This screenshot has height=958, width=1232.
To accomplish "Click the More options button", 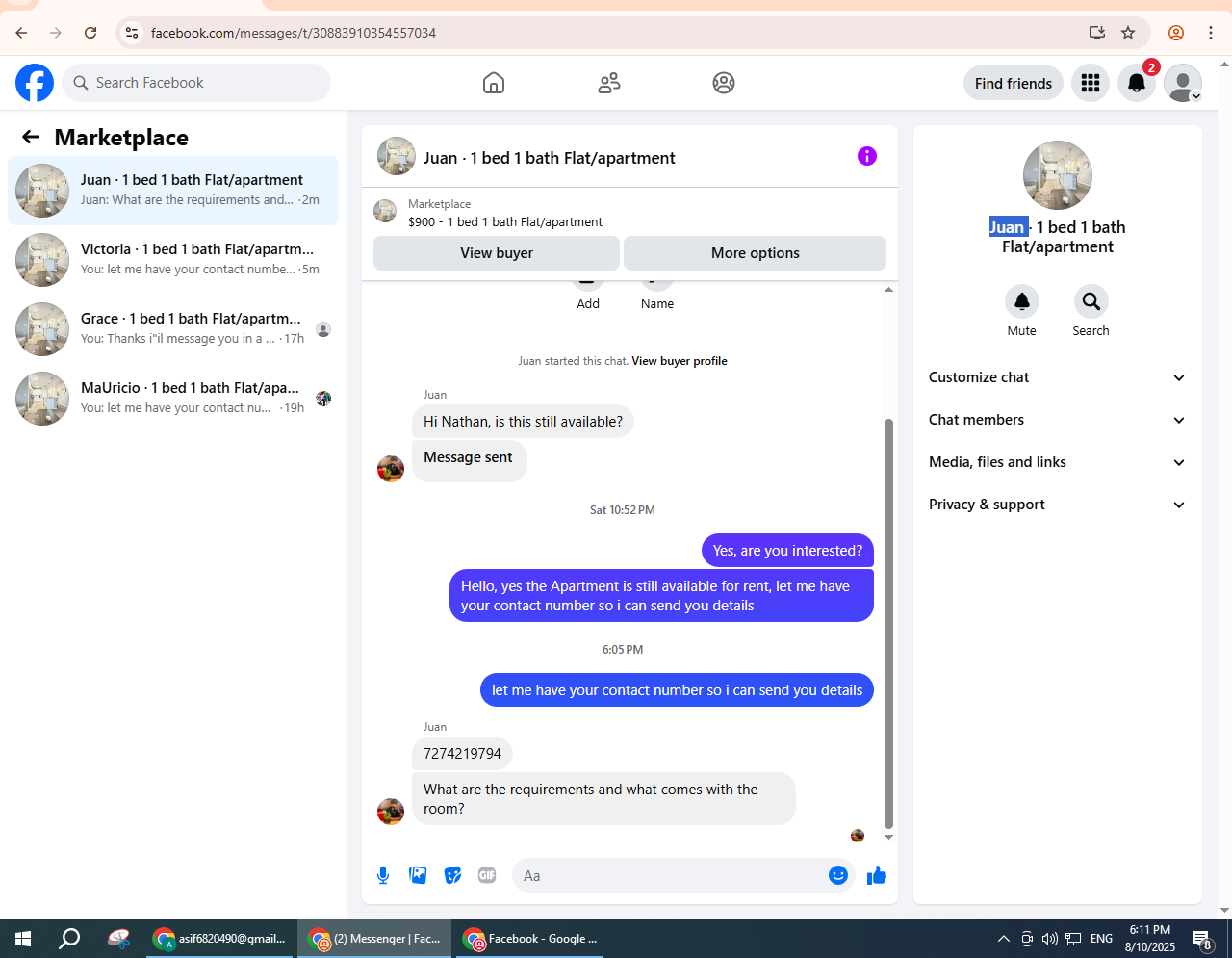I will click(x=755, y=253).
